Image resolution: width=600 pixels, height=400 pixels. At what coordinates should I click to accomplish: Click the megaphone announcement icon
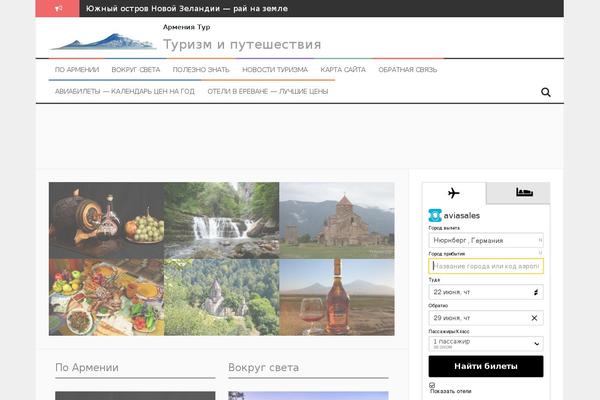[x=58, y=8]
